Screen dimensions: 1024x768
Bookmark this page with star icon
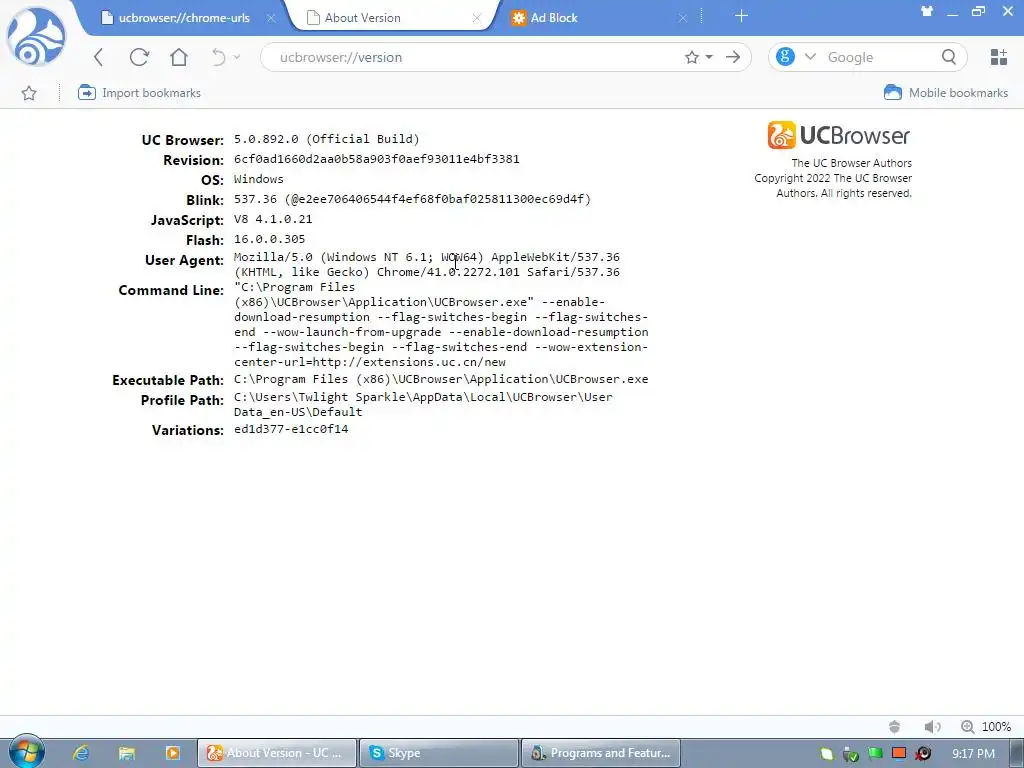point(692,57)
